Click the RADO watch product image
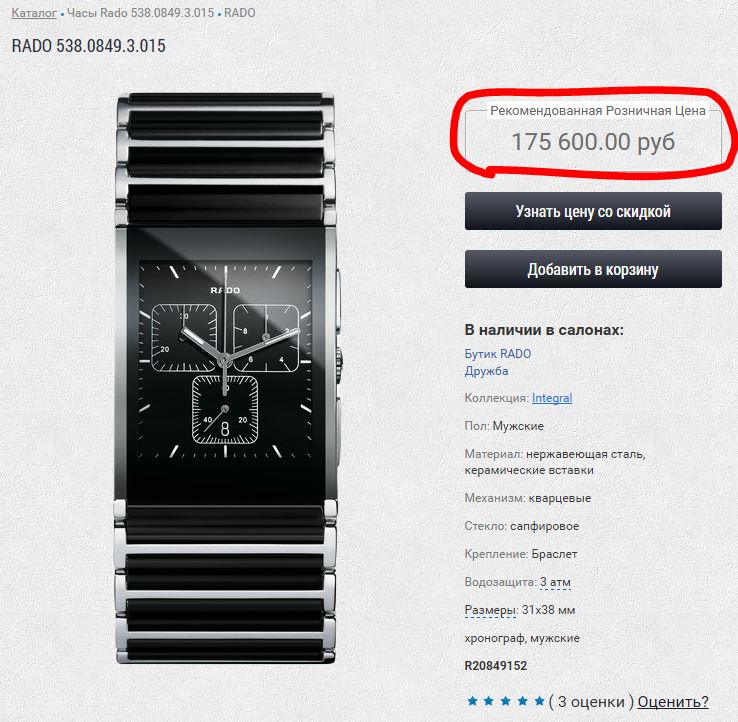The image size is (738, 722). click(226, 378)
